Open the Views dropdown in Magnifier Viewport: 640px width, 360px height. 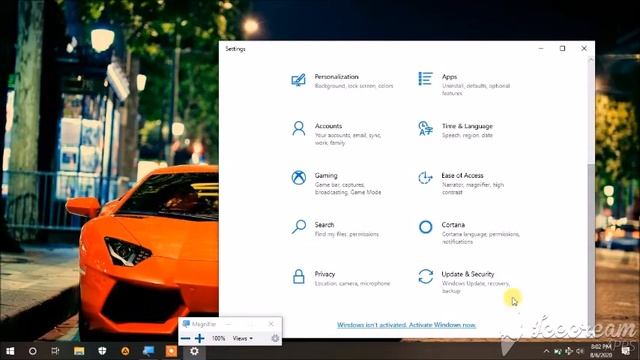point(242,338)
